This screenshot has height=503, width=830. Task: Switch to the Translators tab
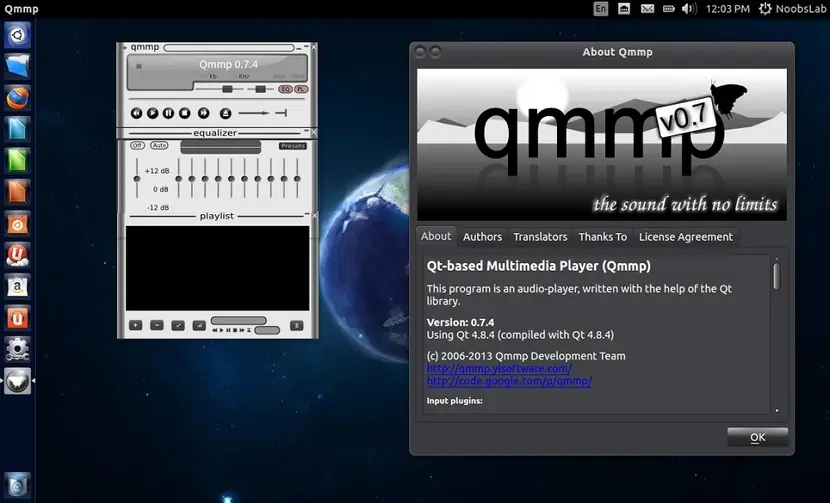click(x=540, y=237)
